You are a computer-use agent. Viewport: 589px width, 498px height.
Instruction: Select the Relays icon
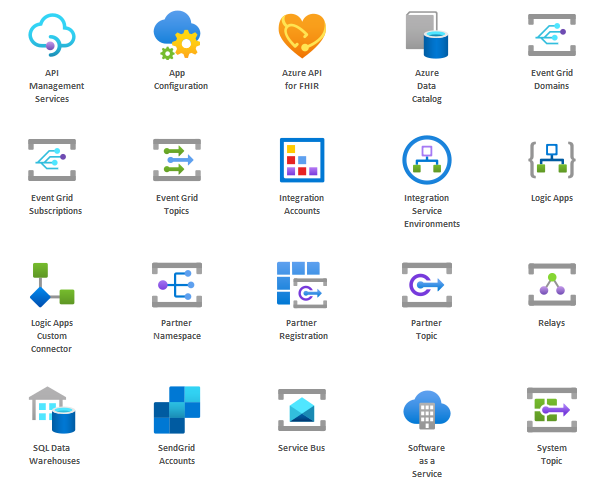coord(552,285)
